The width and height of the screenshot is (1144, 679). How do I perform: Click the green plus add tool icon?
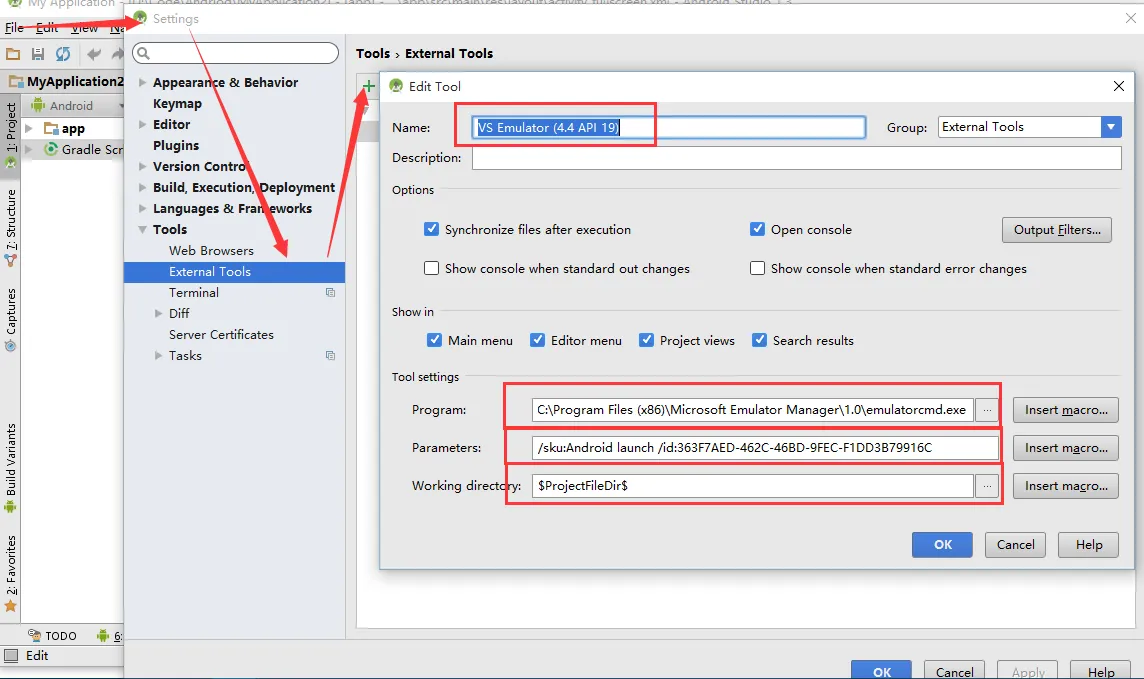[368, 86]
